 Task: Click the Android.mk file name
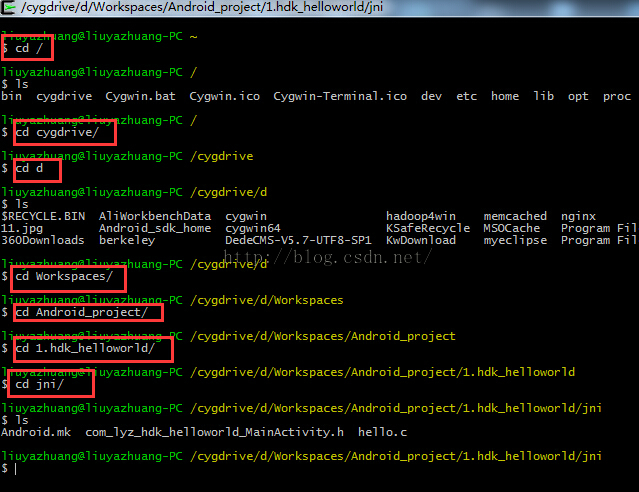point(36,432)
